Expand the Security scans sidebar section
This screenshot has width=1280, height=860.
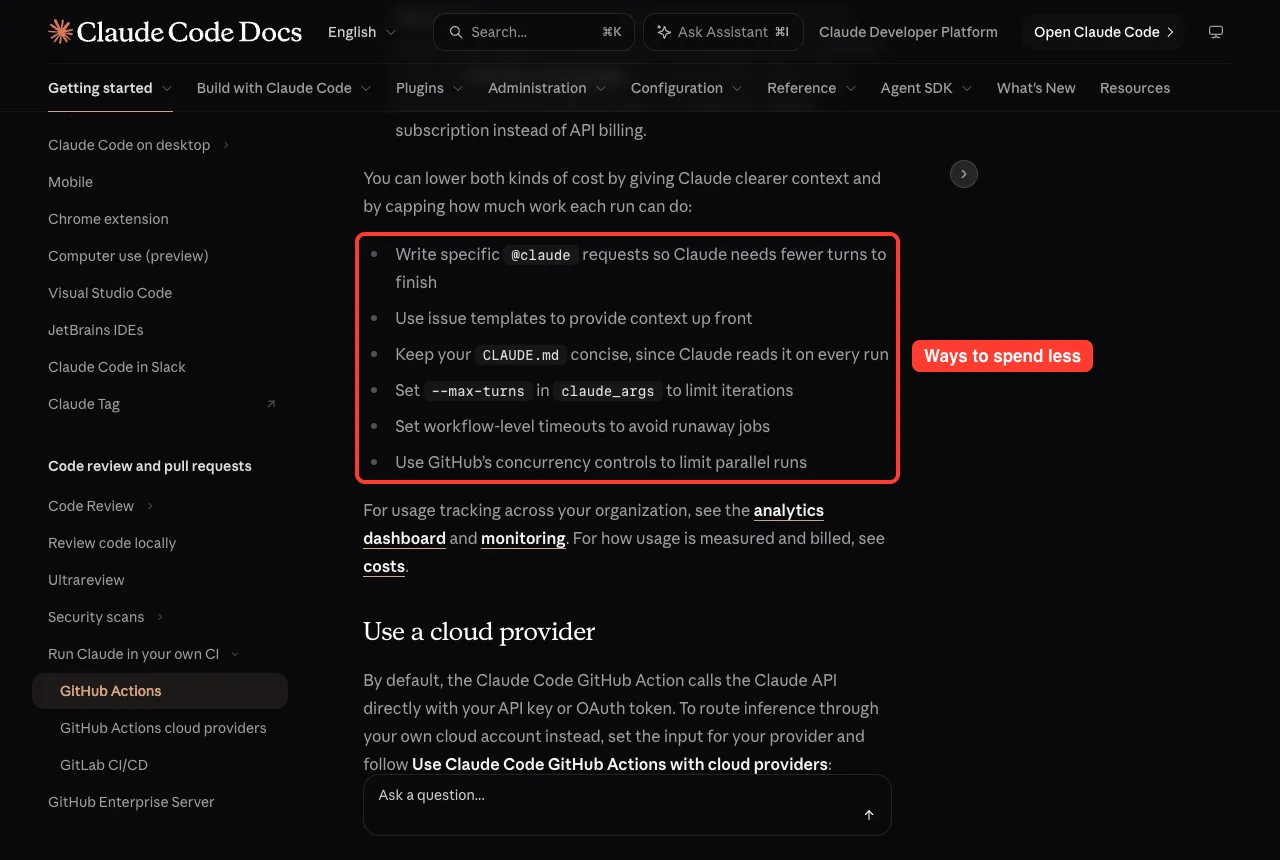[x=106, y=617]
